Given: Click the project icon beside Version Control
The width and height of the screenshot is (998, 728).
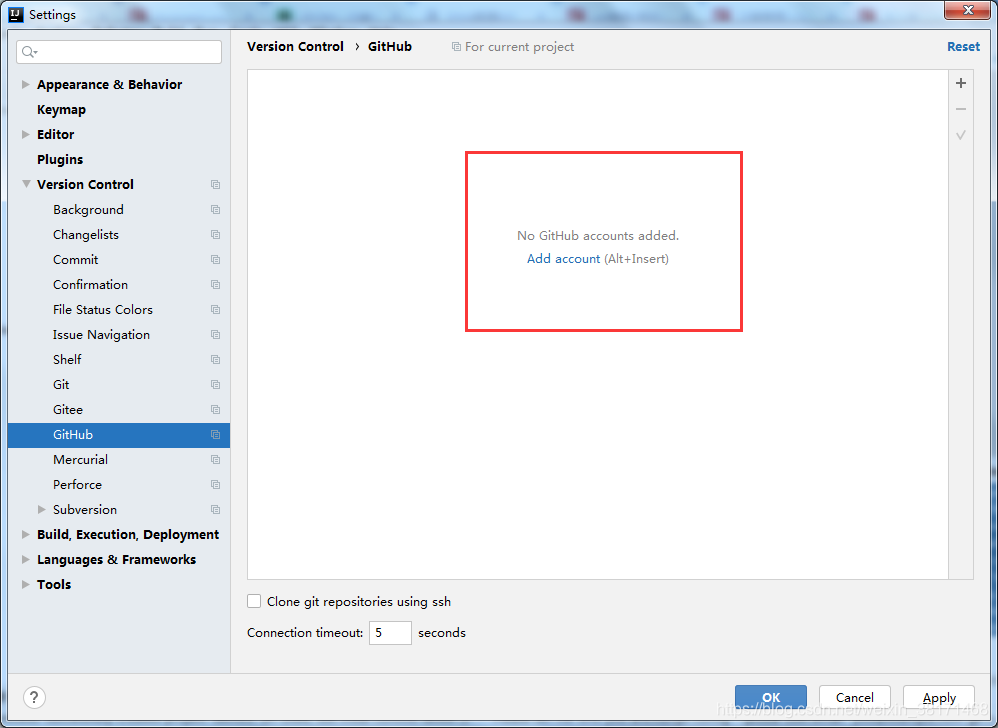Looking at the screenshot, I should click(215, 185).
